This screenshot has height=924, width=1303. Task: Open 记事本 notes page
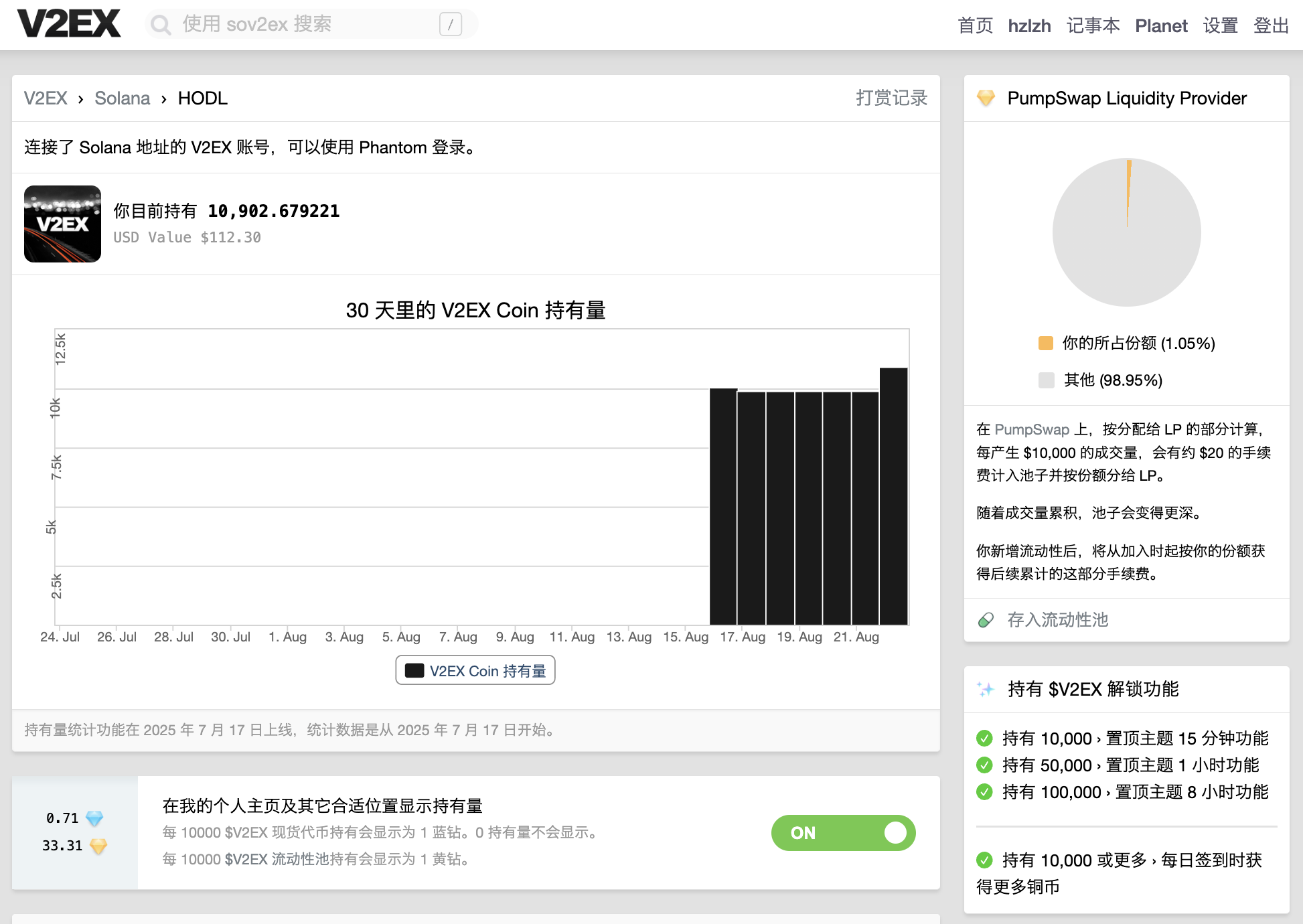click(1093, 25)
